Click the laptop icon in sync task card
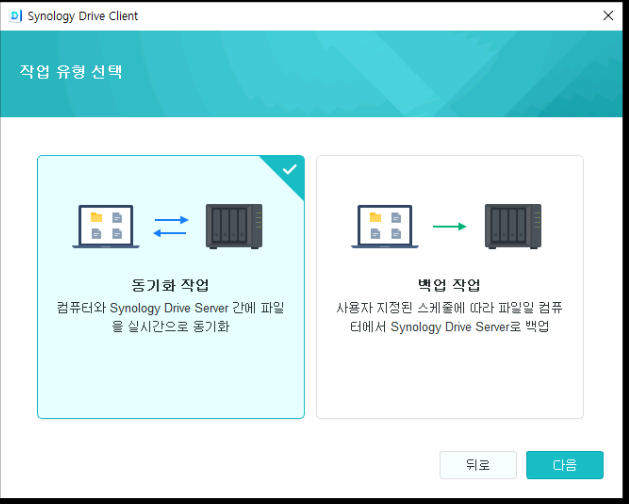This screenshot has width=629, height=504. 106,227
